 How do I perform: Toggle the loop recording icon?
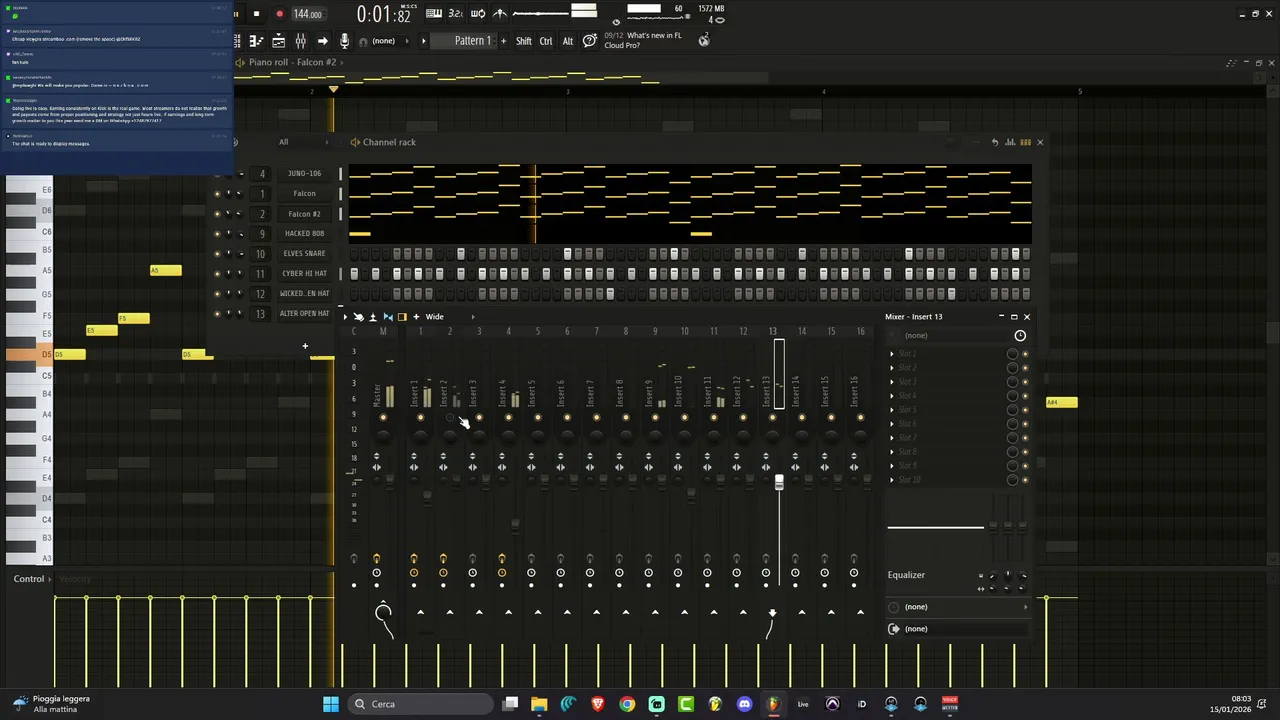point(478,13)
